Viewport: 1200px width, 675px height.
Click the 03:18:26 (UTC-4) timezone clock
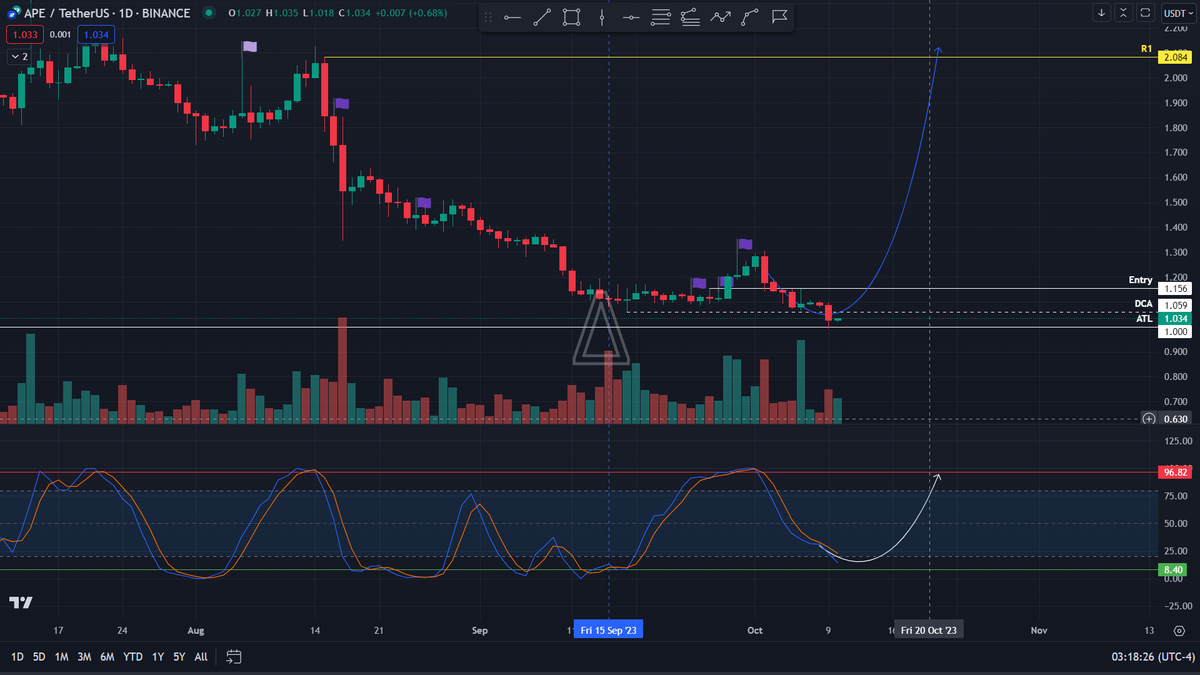tap(1151, 657)
